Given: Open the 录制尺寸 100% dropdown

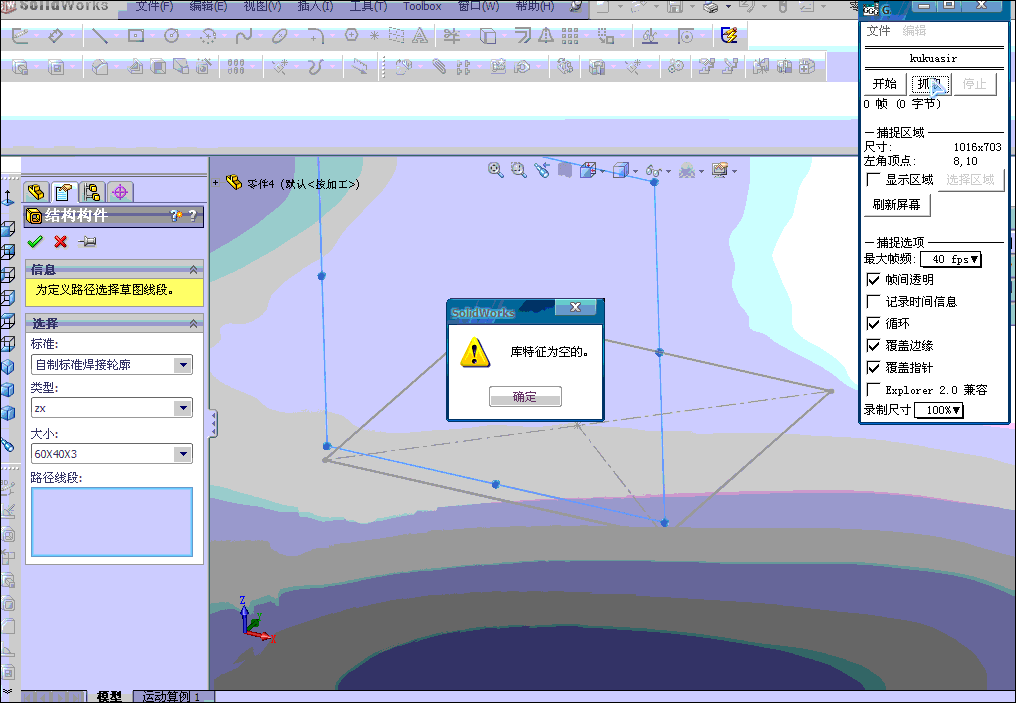Looking at the screenshot, I should point(939,410).
